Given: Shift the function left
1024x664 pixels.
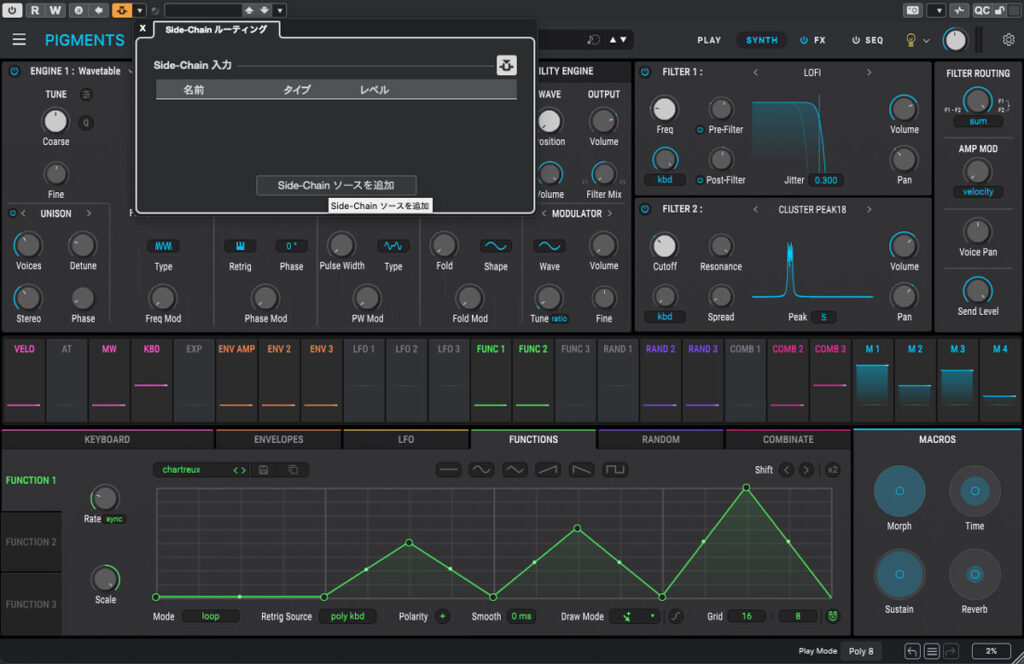Looking at the screenshot, I should pyautogui.click(x=786, y=469).
